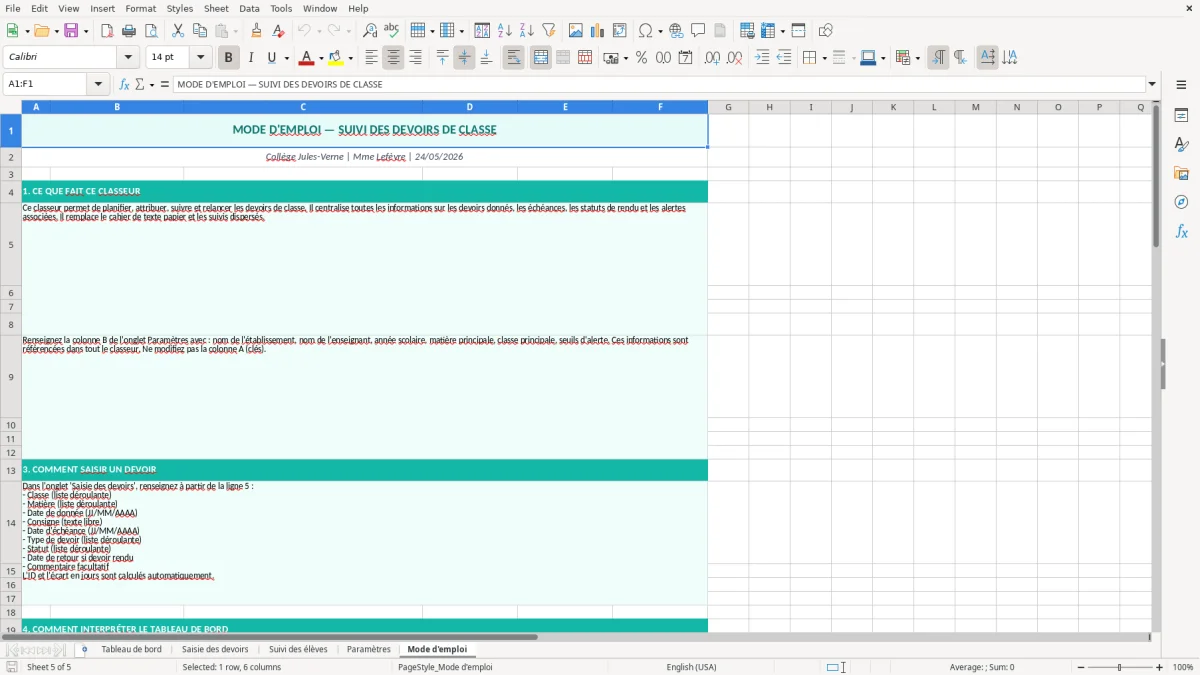Export directly as PDF
This screenshot has width=1200, height=675.
click(x=107, y=31)
